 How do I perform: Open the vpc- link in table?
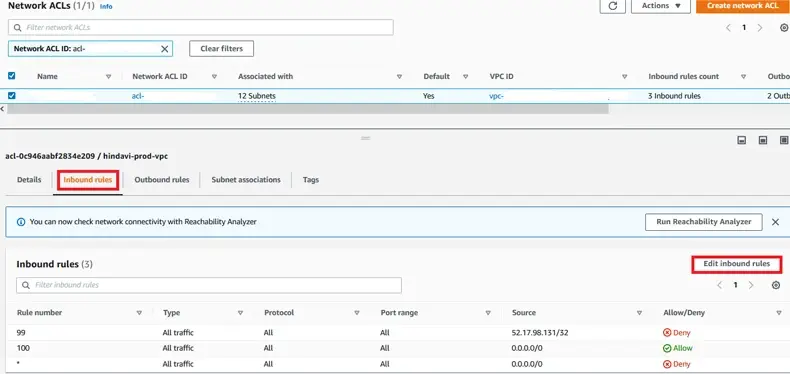click(x=496, y=96)
